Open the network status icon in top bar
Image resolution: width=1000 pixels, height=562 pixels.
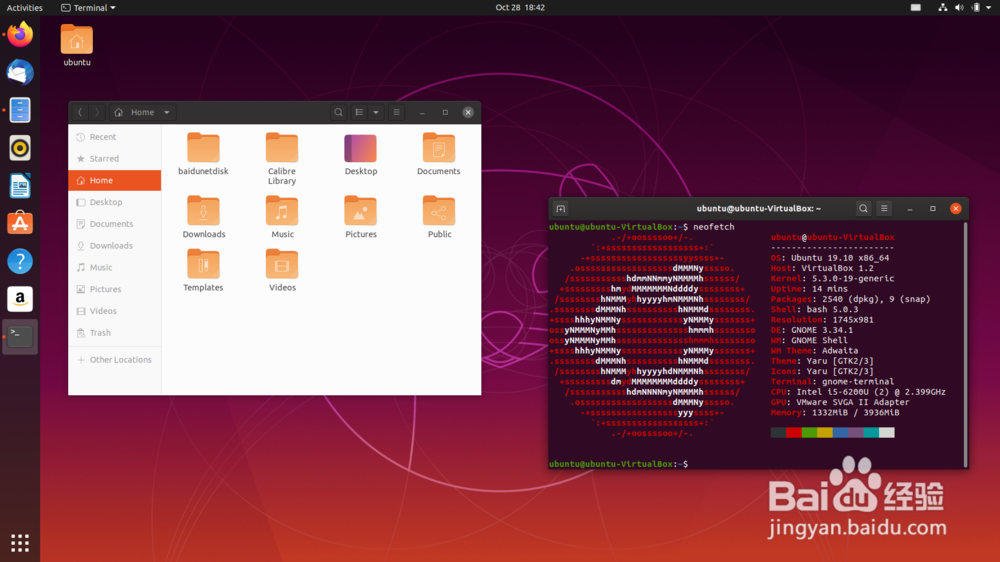tap(942, 8)
